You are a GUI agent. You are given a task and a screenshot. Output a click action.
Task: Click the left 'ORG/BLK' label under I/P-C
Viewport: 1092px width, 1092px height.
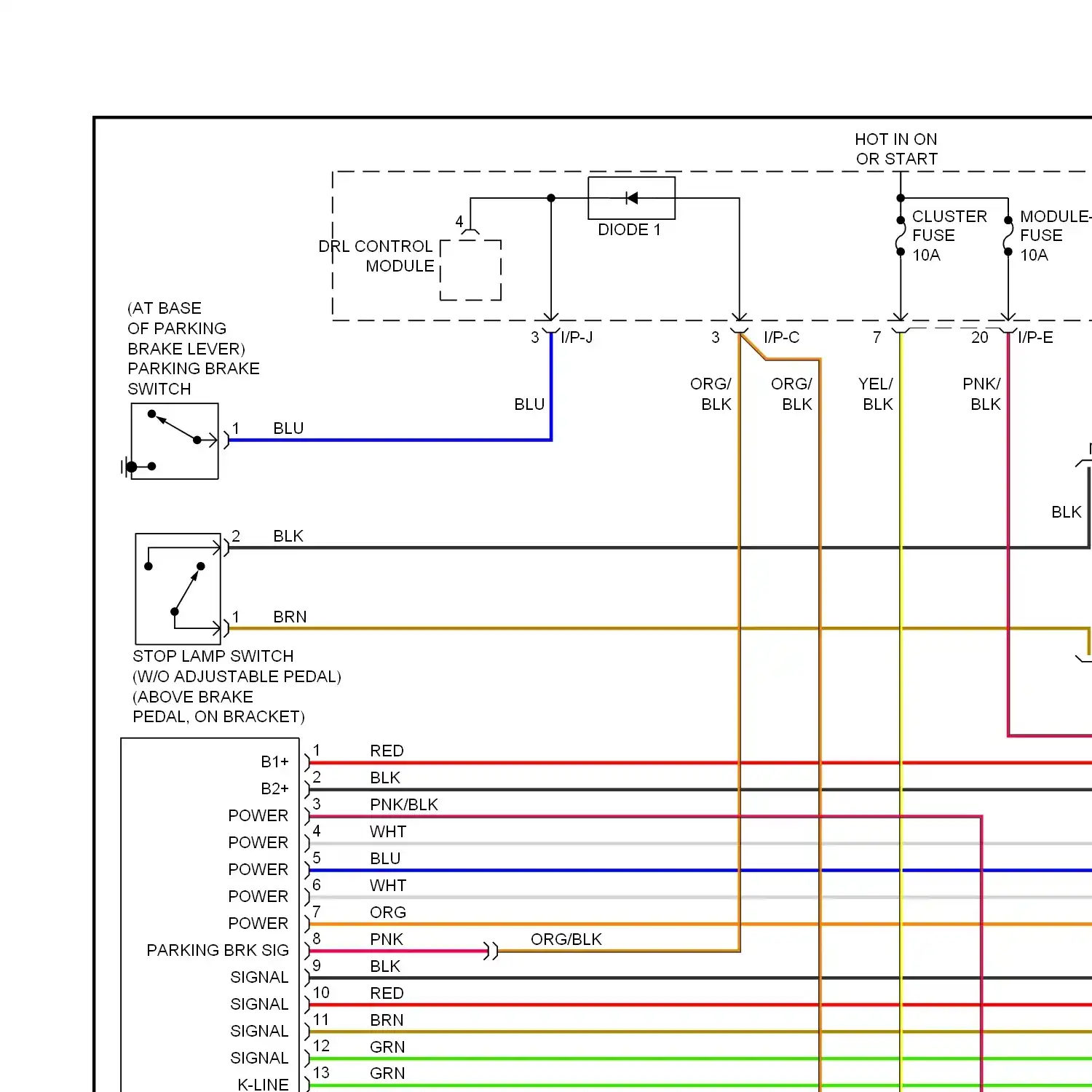coord(711,394)
